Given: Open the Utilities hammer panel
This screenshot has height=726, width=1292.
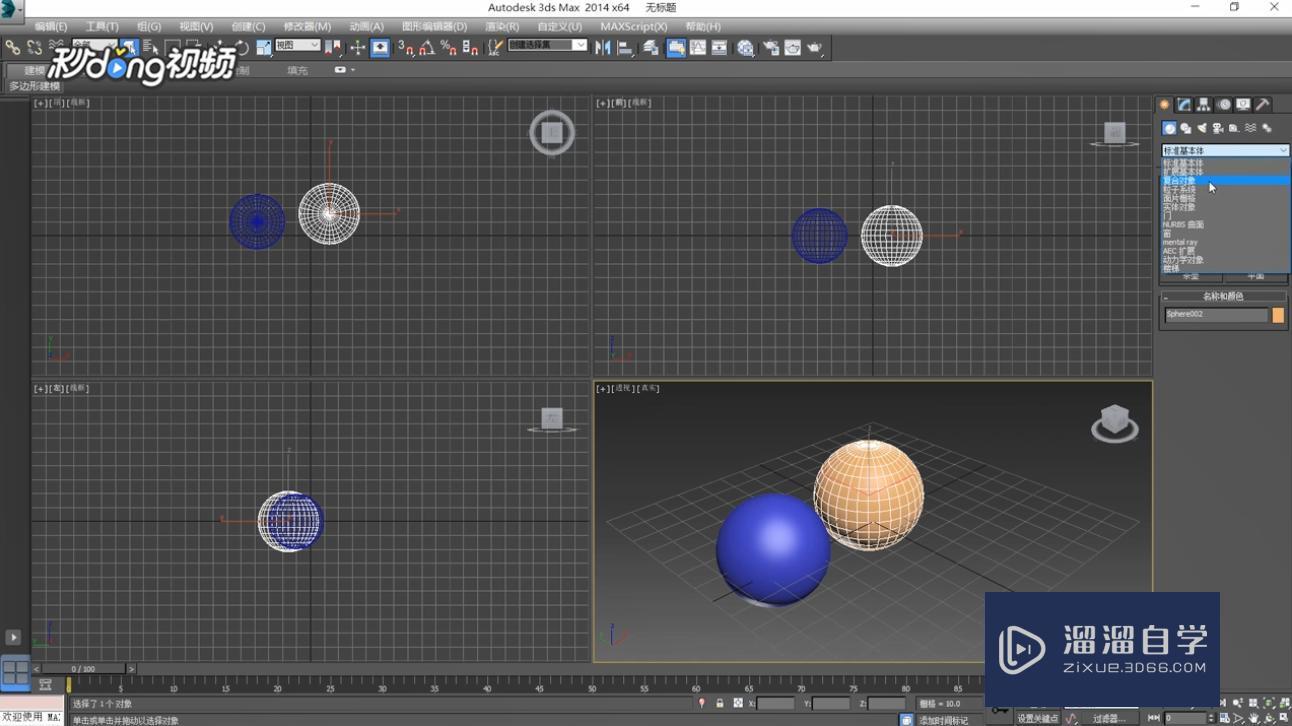Looking at the screenshot, I should [x=1262, y=104].
